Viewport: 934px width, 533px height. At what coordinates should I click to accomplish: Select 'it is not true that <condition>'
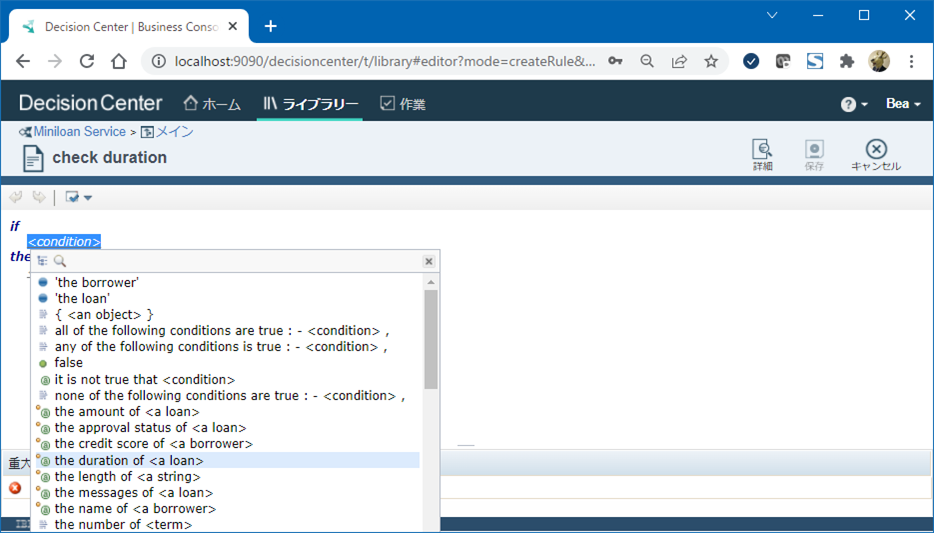pos(145,379)
